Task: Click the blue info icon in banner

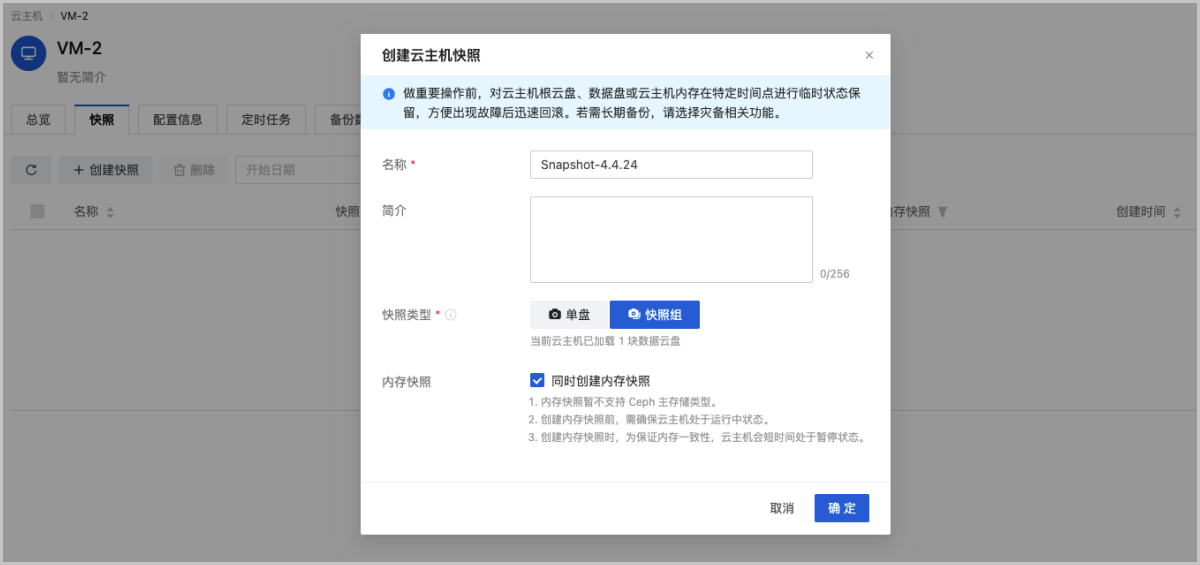Action: coord(388,93)
